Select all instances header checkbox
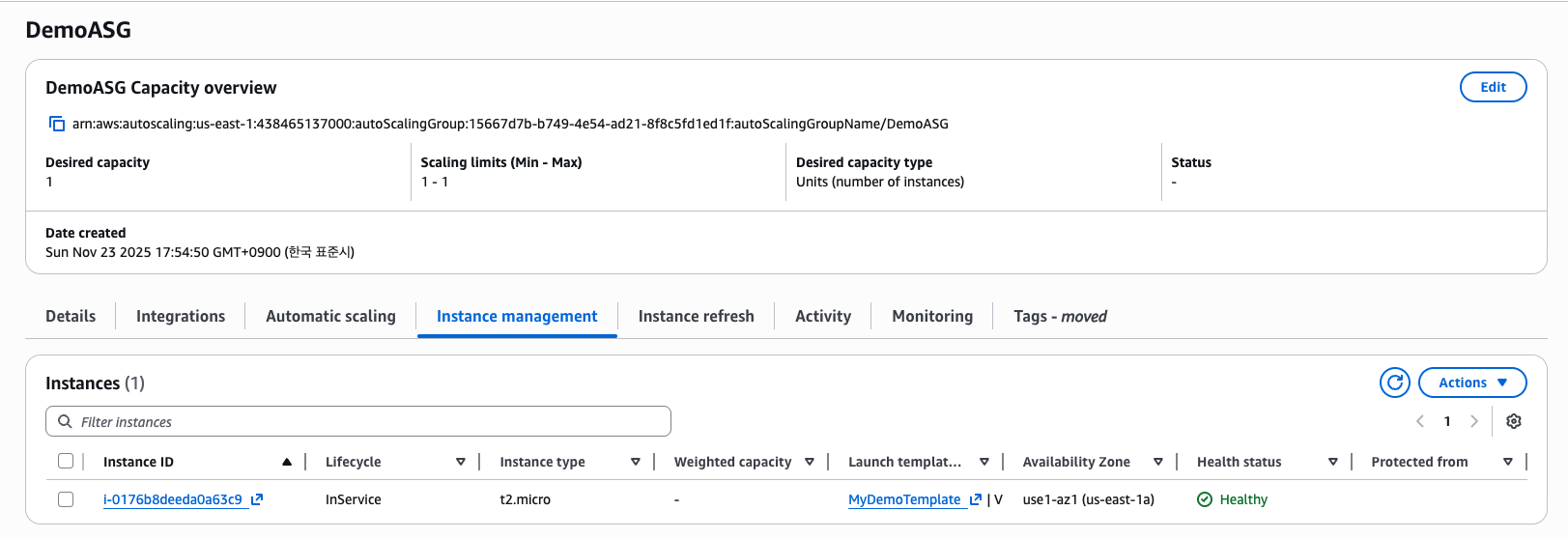The height and width of the screenshot is (539, 1568). coord(66,461)
